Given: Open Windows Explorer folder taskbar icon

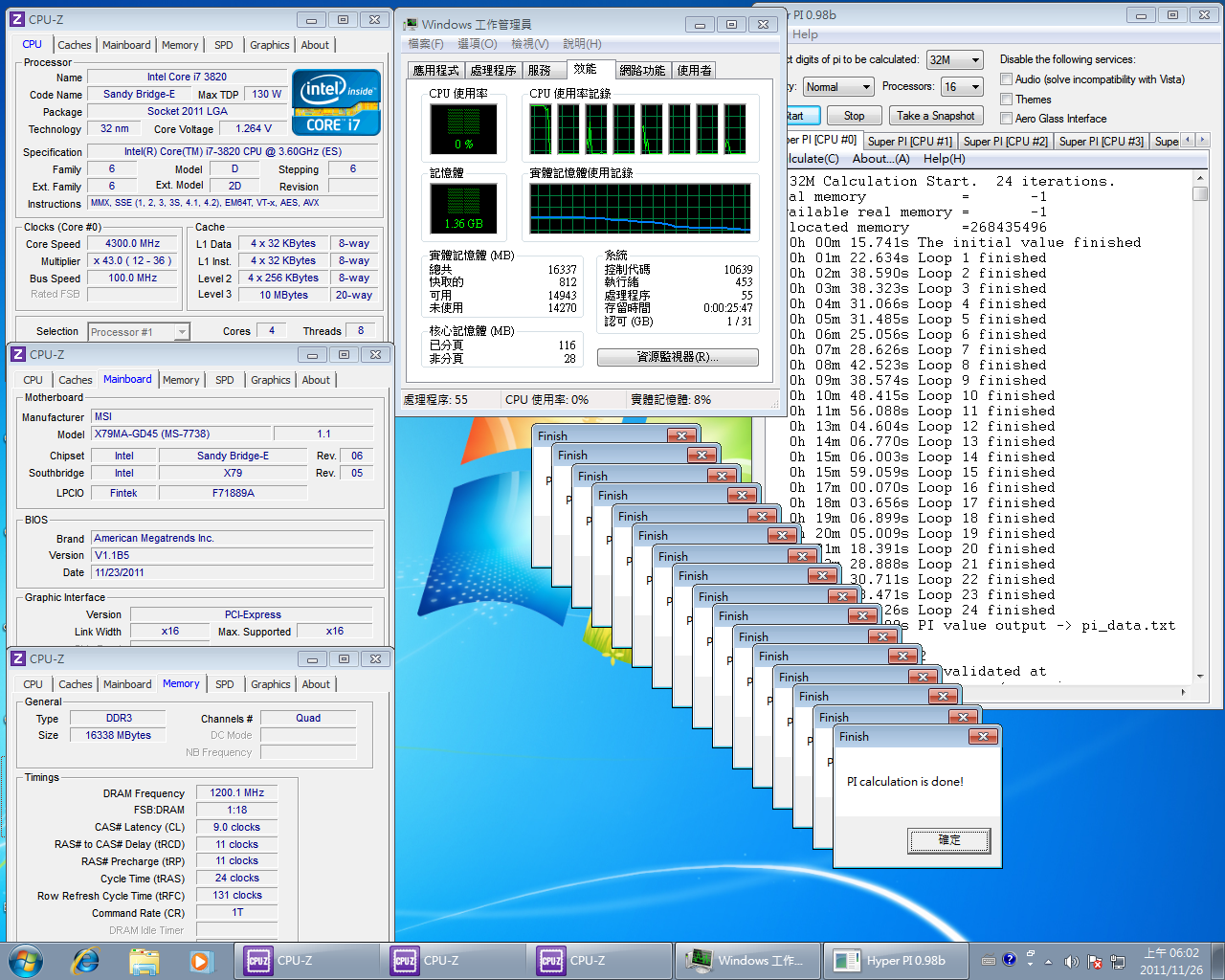Looking at the screenshot, I should click(144, 960).
